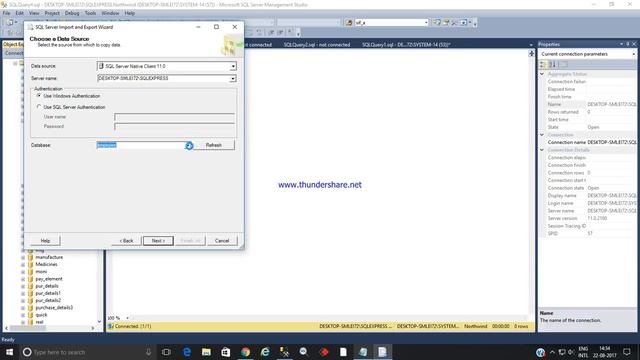Collapse the Connection section in Properties
This screenshot has height=360, width=640.
point(542,135)
